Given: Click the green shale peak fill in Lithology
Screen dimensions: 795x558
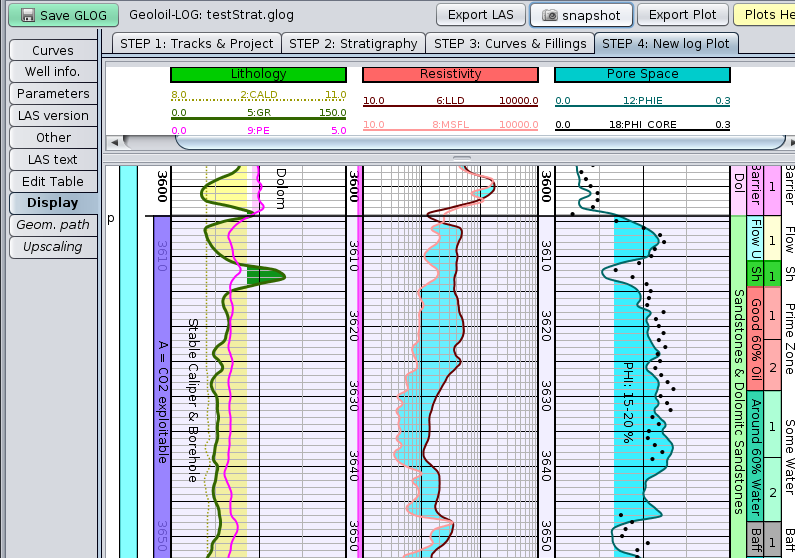Looking at the screenshot, I should coord(264,276).
